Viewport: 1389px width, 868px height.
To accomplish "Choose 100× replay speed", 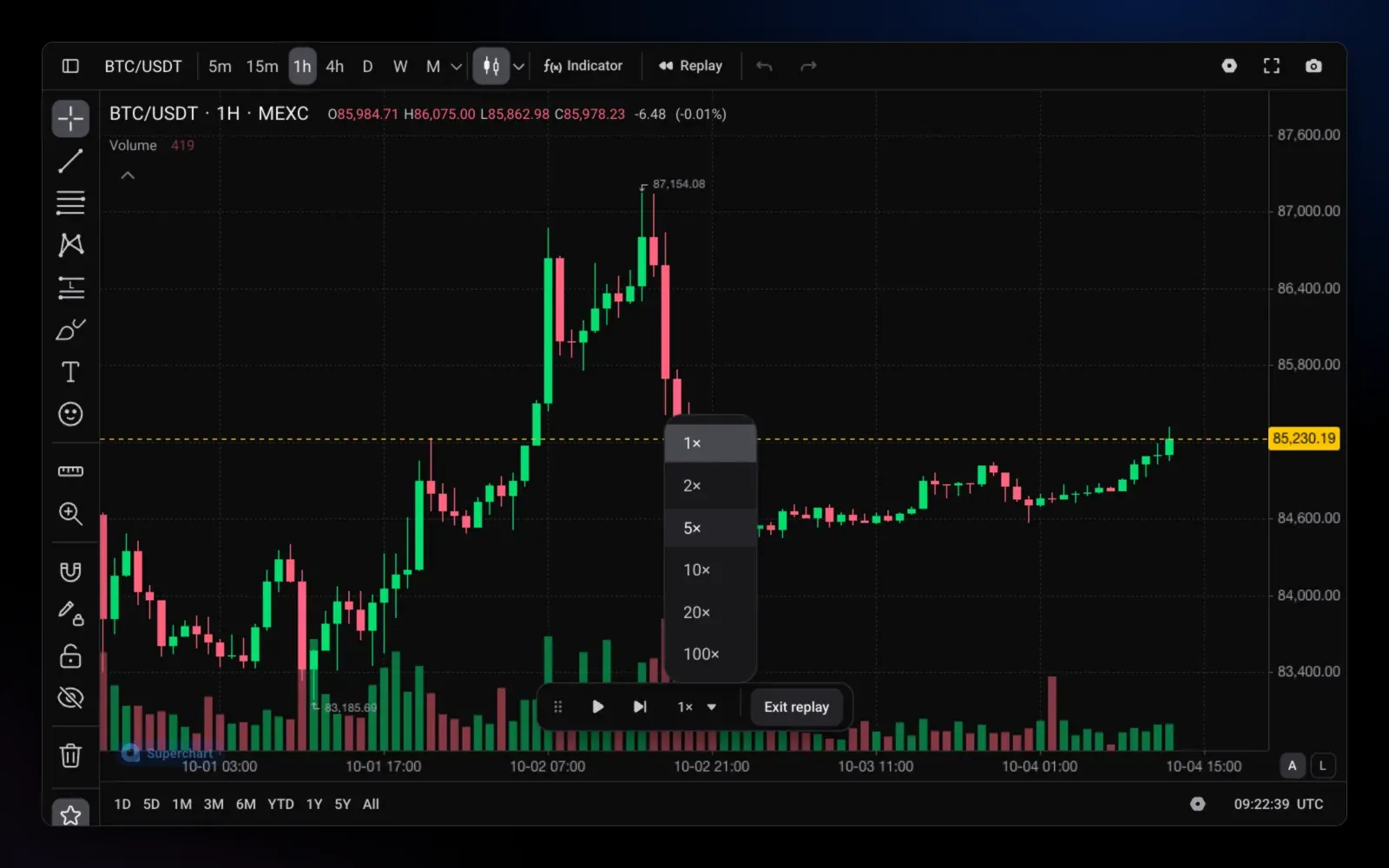I will pyautogui.click(x=710, y=654).
